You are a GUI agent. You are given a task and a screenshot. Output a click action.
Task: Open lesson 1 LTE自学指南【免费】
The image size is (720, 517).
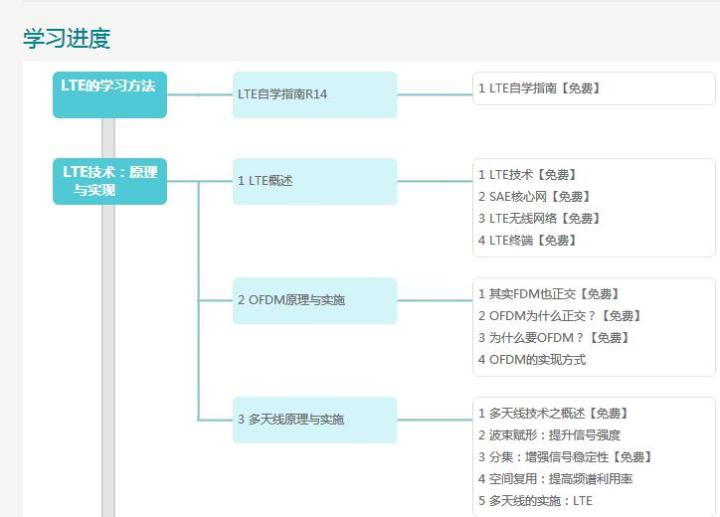tap(539, 88)
